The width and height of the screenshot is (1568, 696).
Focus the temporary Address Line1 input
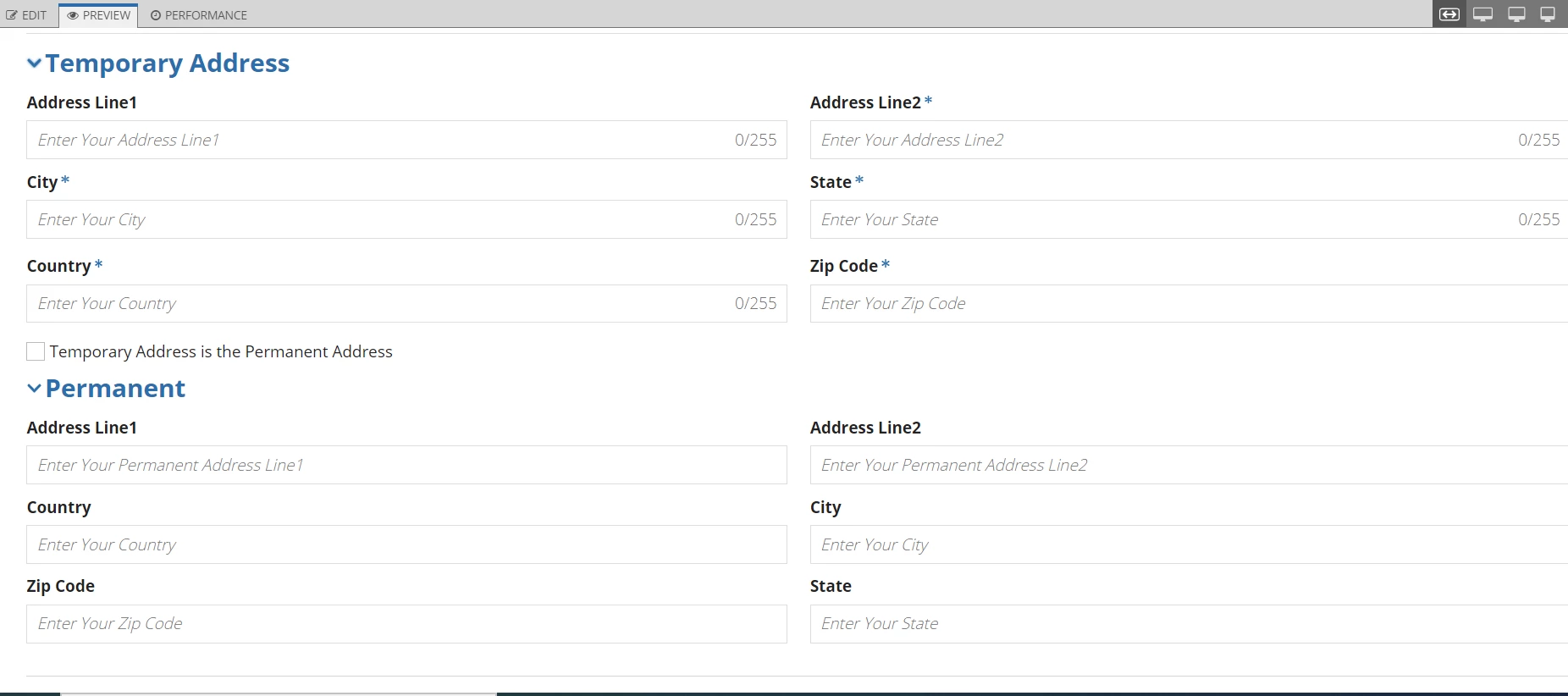[406, 140]
